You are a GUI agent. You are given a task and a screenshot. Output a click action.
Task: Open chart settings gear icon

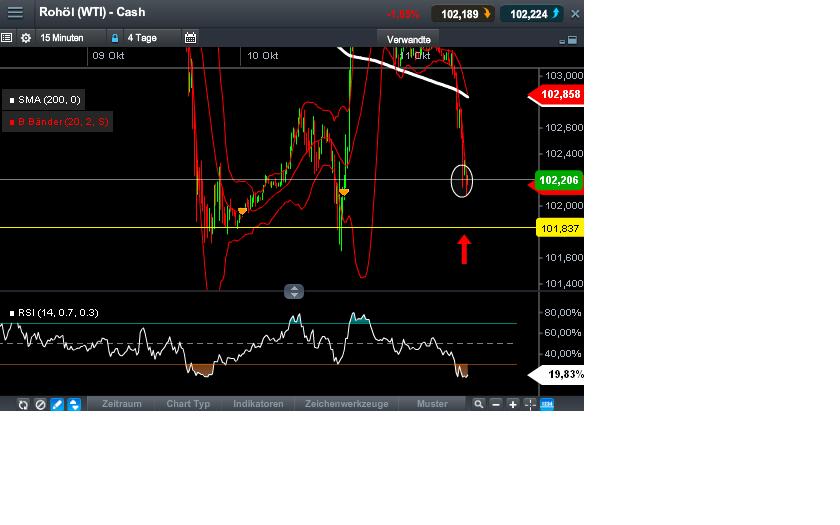pos(26,38)
